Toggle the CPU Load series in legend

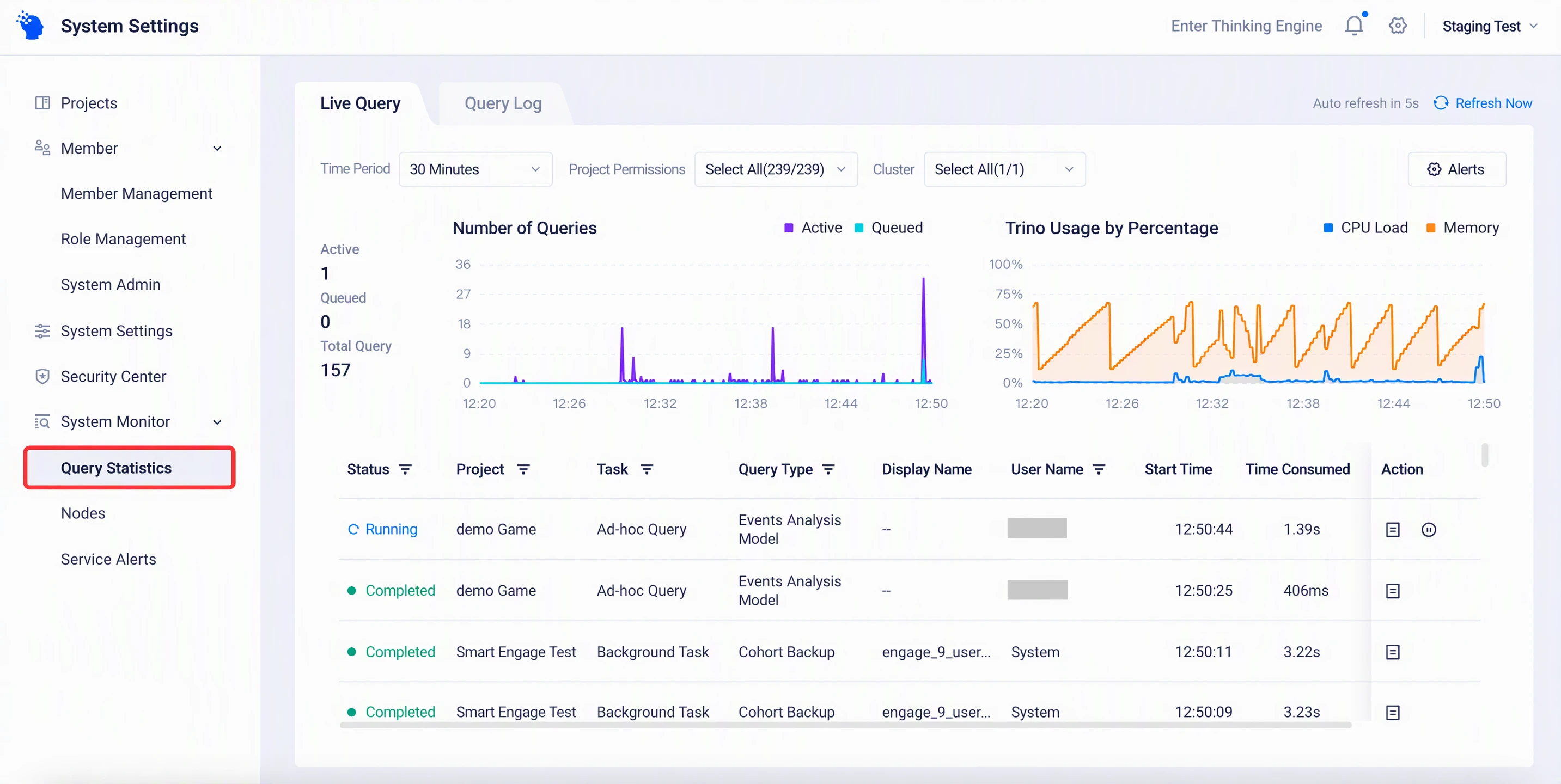tap(1365, 228)
